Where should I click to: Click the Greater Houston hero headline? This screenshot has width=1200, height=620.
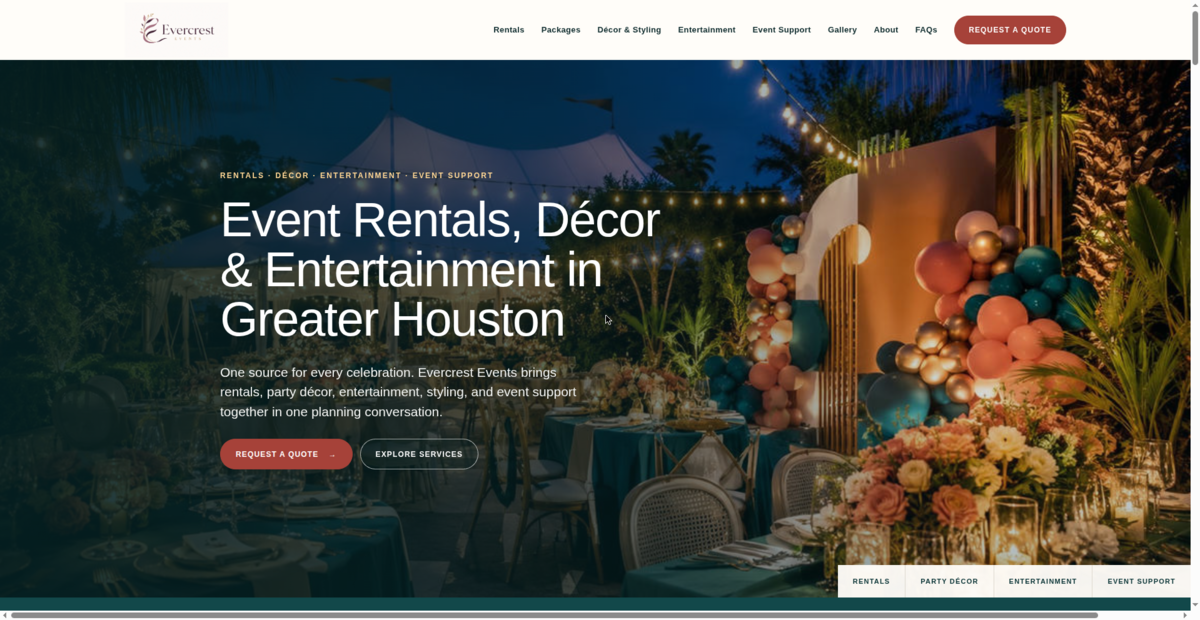click(x=440, y=270)
